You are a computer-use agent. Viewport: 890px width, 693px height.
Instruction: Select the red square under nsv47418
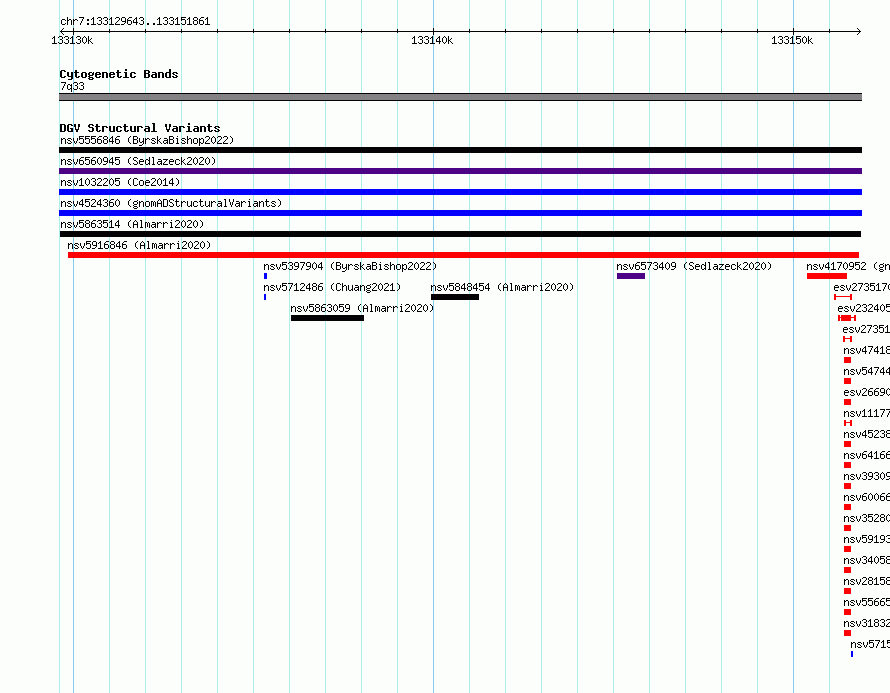tap(847, 360)
